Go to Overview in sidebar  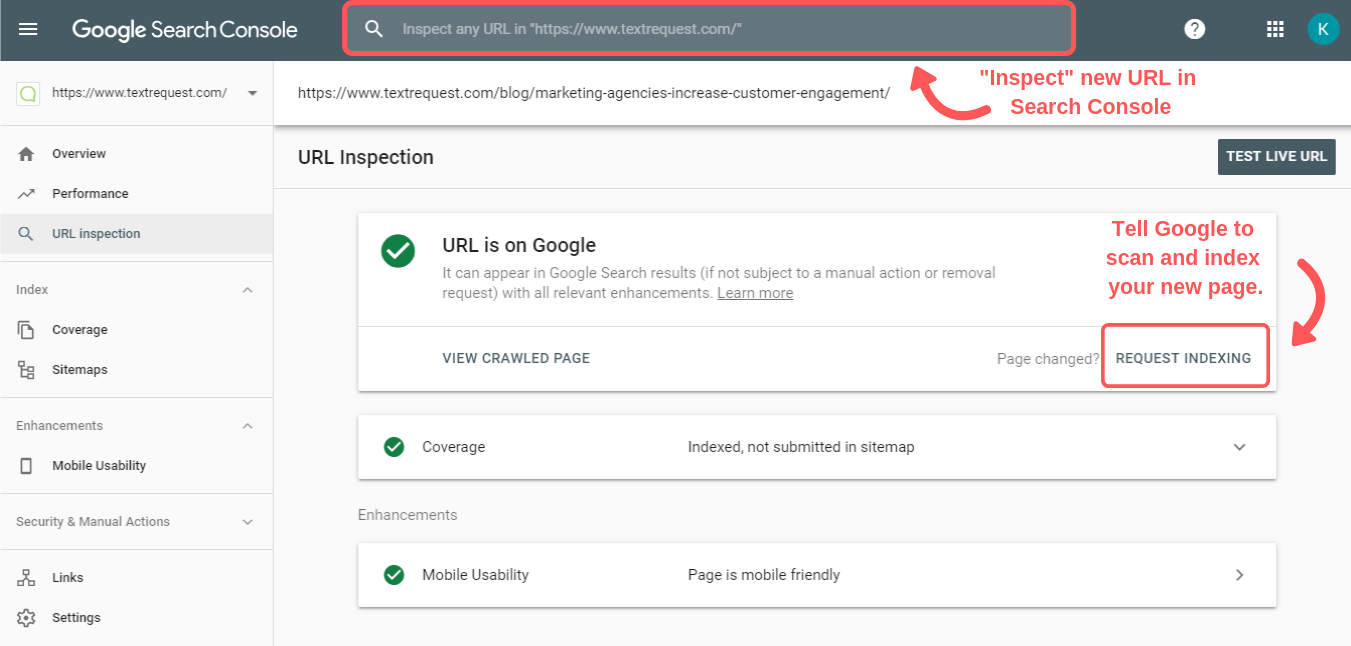tap(79, 154)
